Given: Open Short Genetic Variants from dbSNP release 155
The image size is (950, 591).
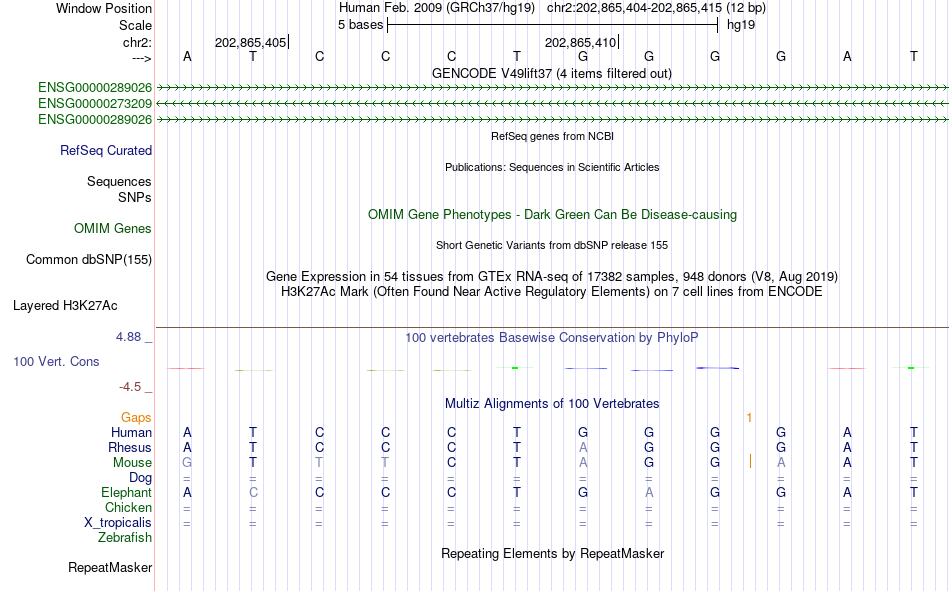Looking at the screenshot, I should [552, 245].
